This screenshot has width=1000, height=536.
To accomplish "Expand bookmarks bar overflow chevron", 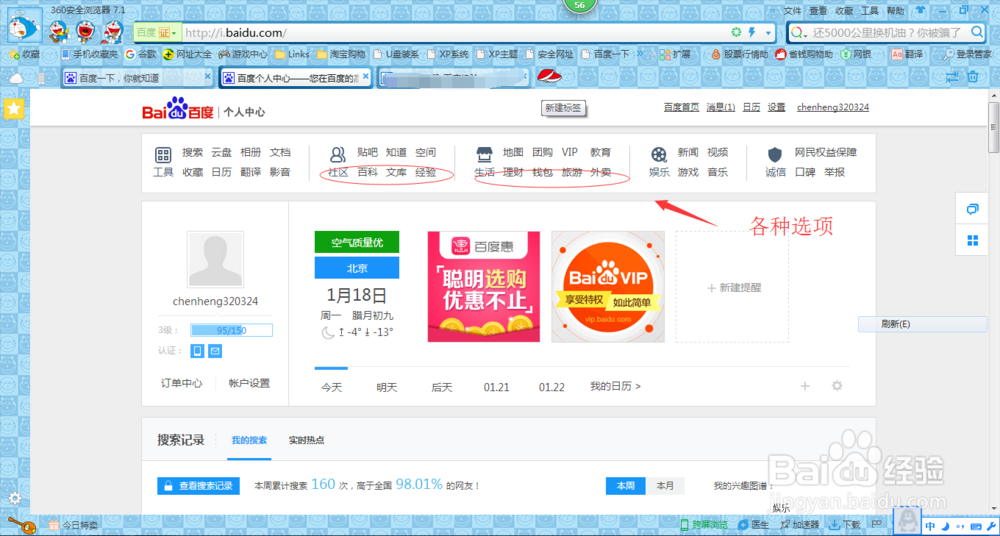I will click(640, 54).
